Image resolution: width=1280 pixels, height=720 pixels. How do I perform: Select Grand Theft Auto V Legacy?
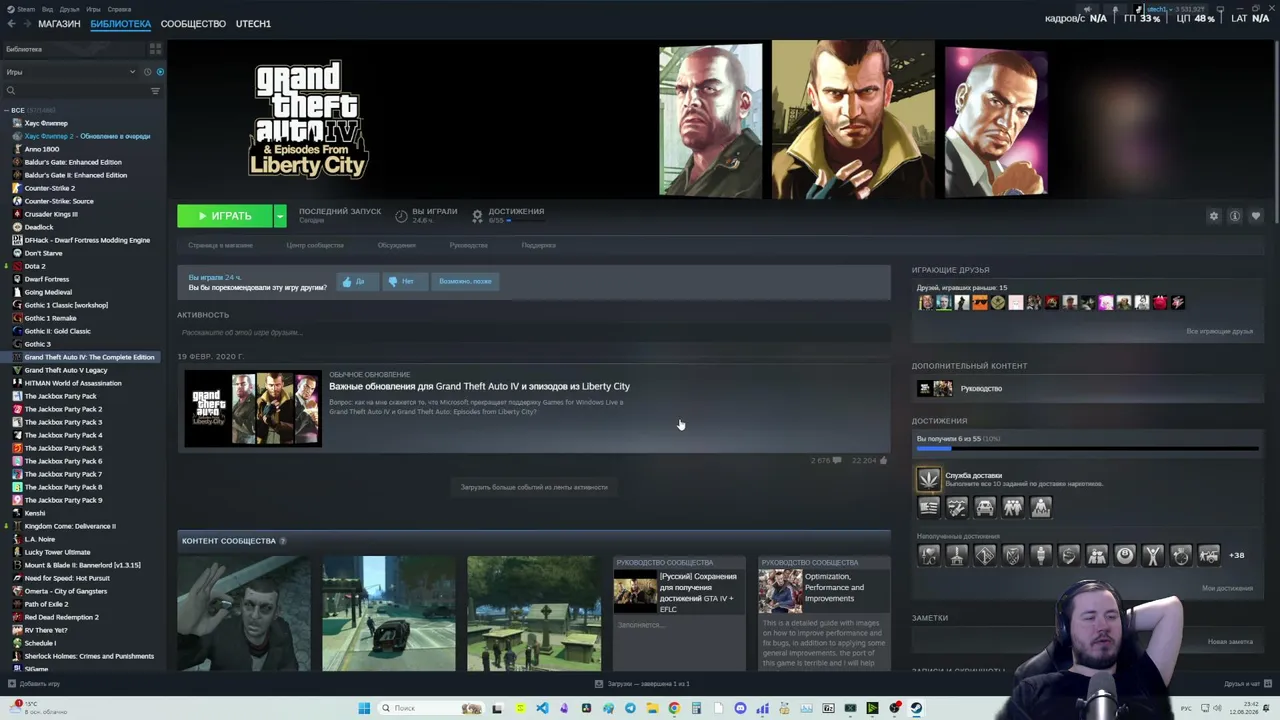click(x=66, y=370)
